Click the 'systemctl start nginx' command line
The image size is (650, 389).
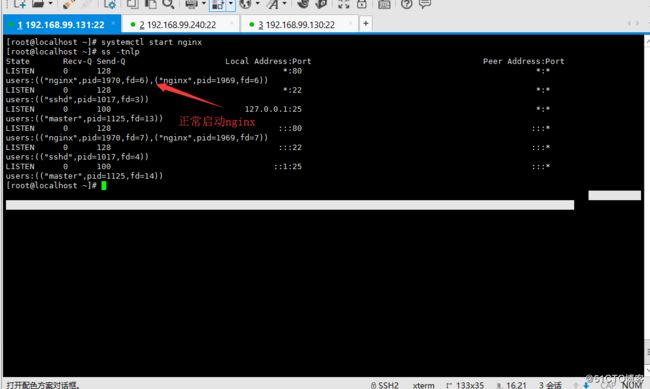(x=151, y=42)
